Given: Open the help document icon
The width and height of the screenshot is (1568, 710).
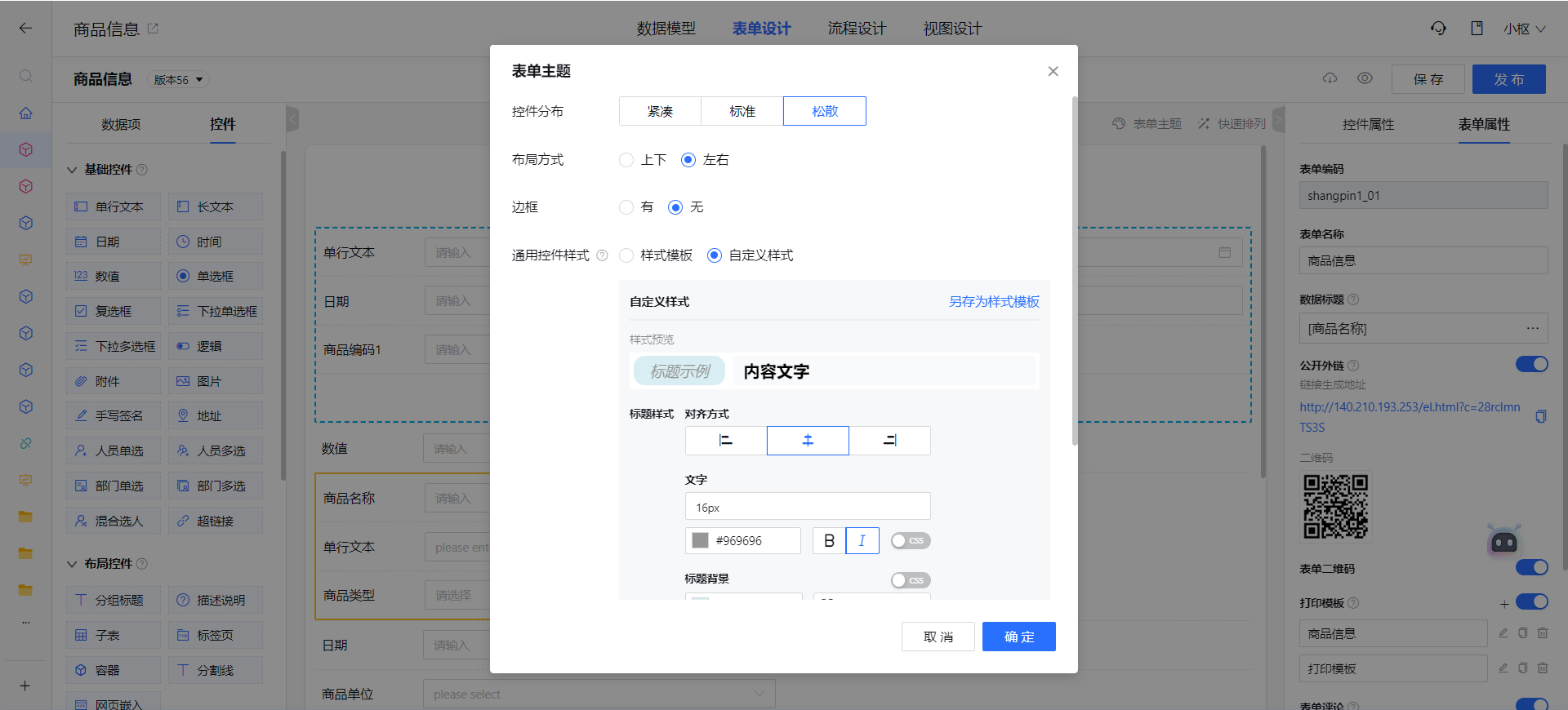Looking at the screenshot, I should tap(1477, 29).
